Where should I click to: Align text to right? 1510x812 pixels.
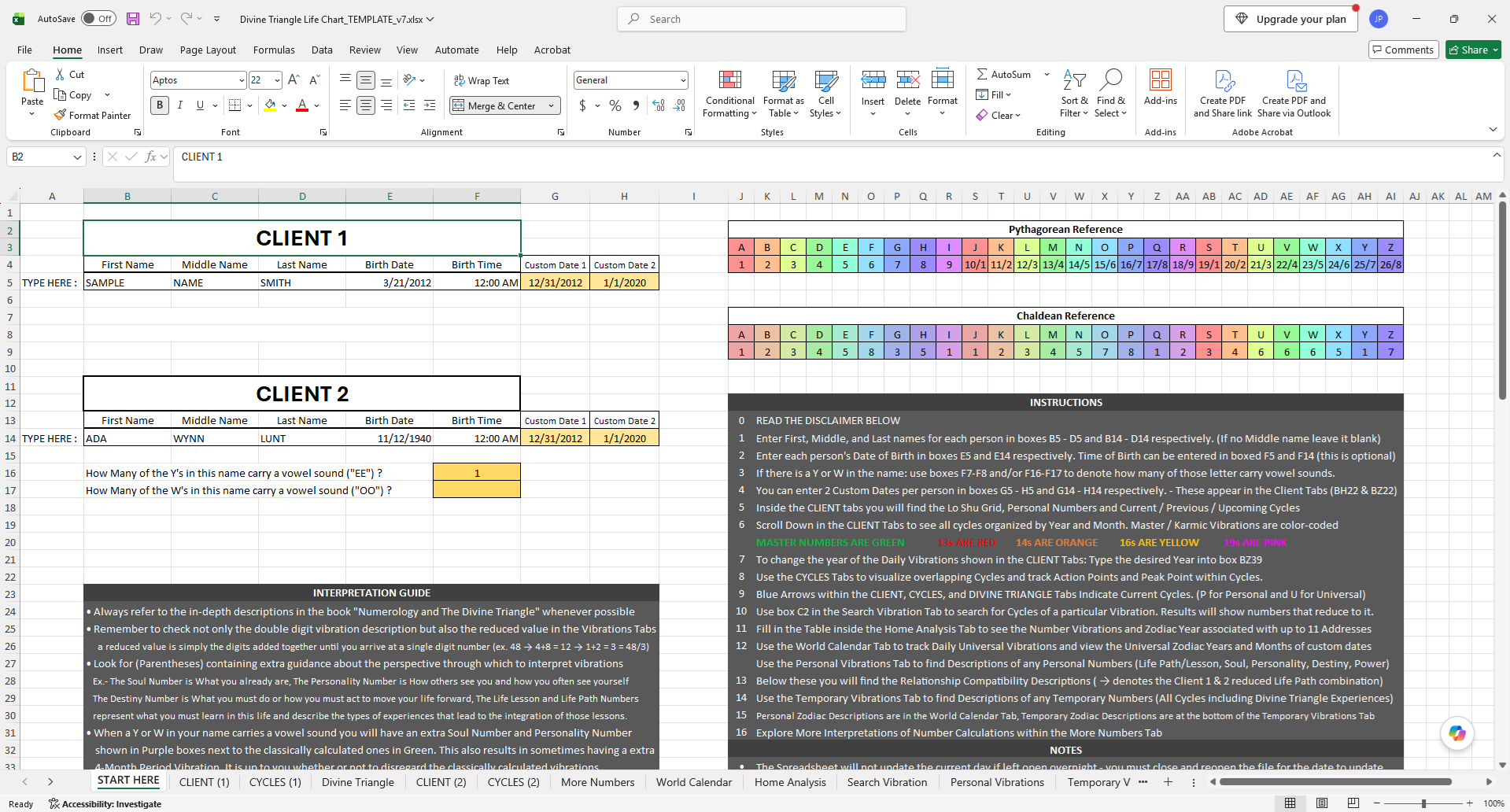tap(386, 105)
